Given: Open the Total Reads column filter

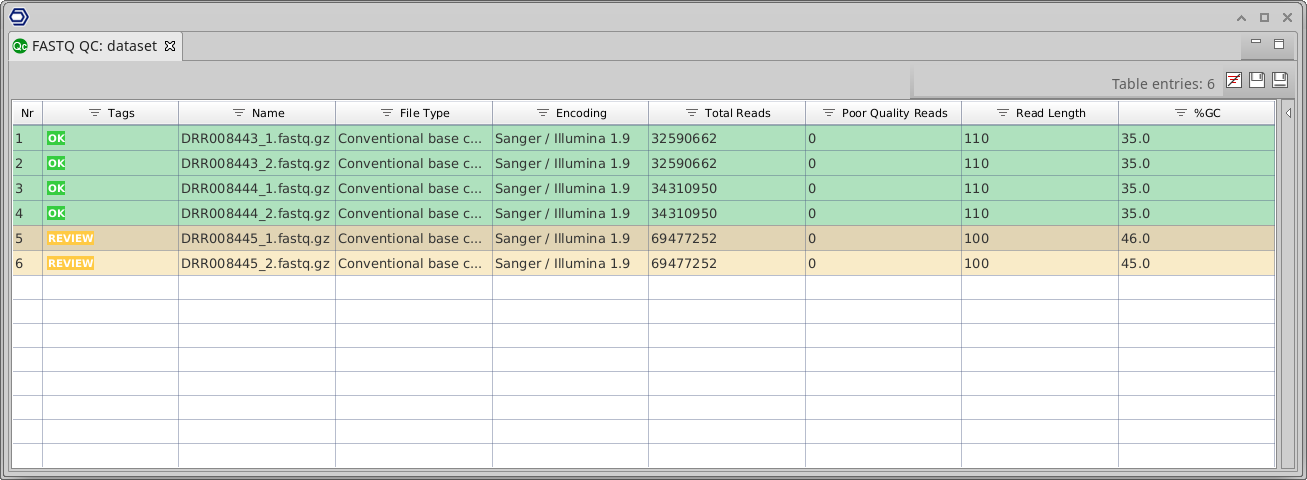Looking at the screenshot, I should point(692,113).
